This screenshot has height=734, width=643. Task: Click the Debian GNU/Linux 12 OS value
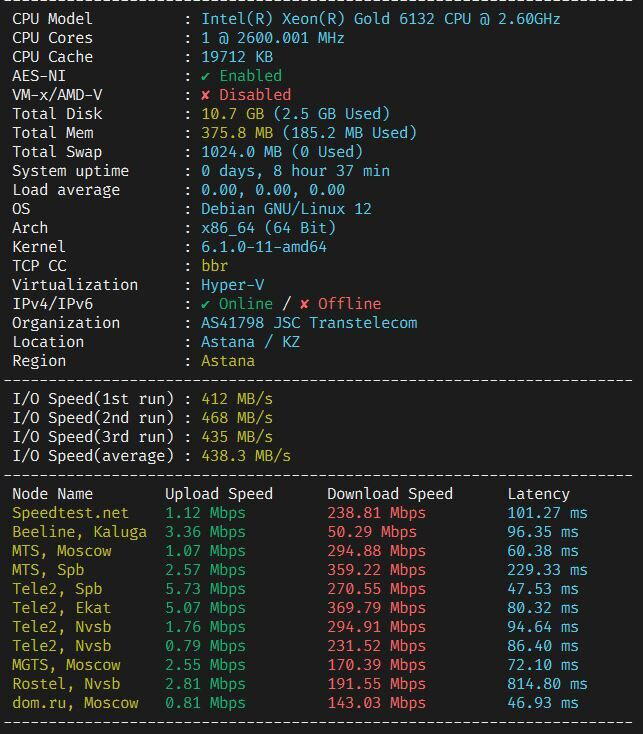[286, 209]
